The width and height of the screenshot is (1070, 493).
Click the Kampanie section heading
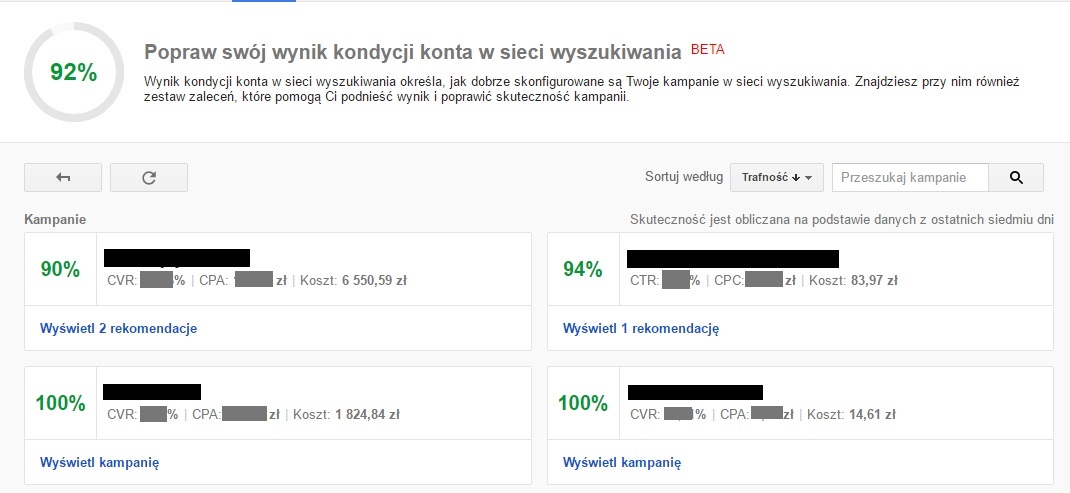point(55,220)
